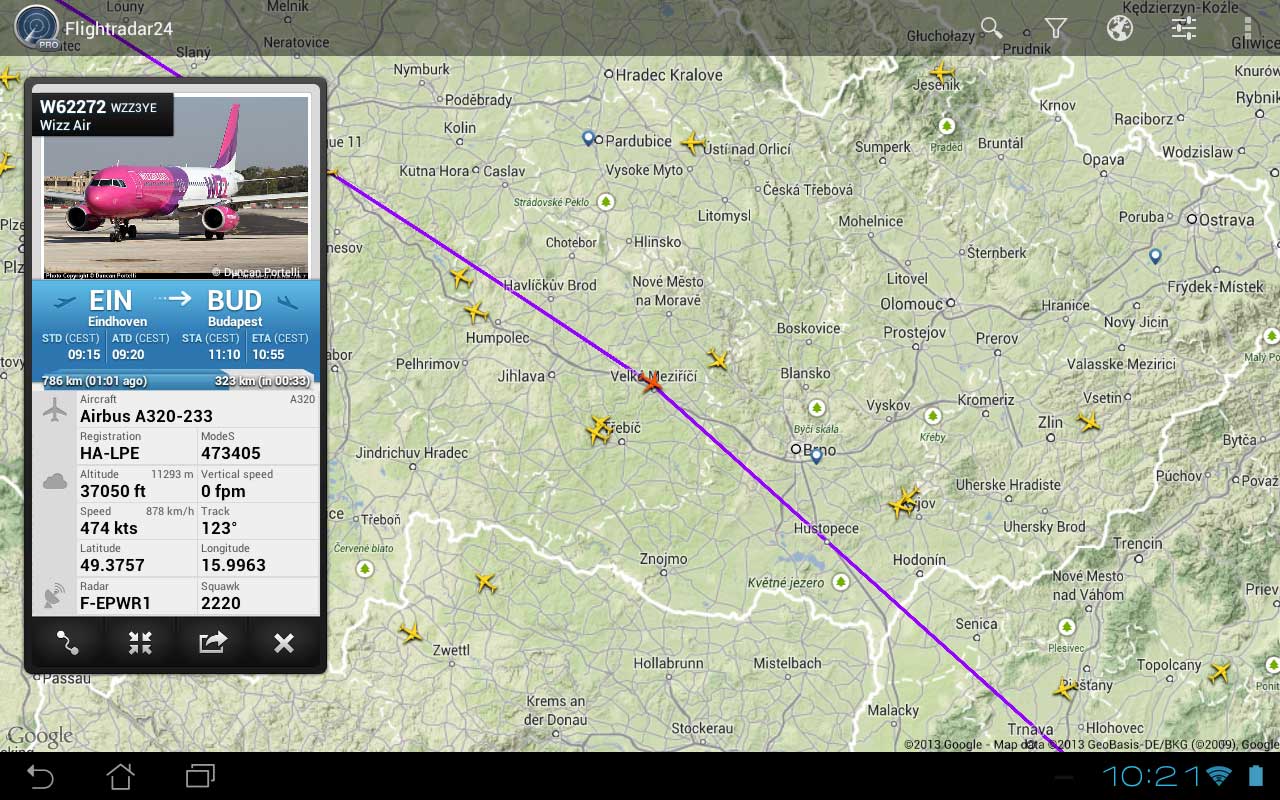Tap the globe map view icon
Screen dimensions: 1280x800
[x=1120, y=28]
